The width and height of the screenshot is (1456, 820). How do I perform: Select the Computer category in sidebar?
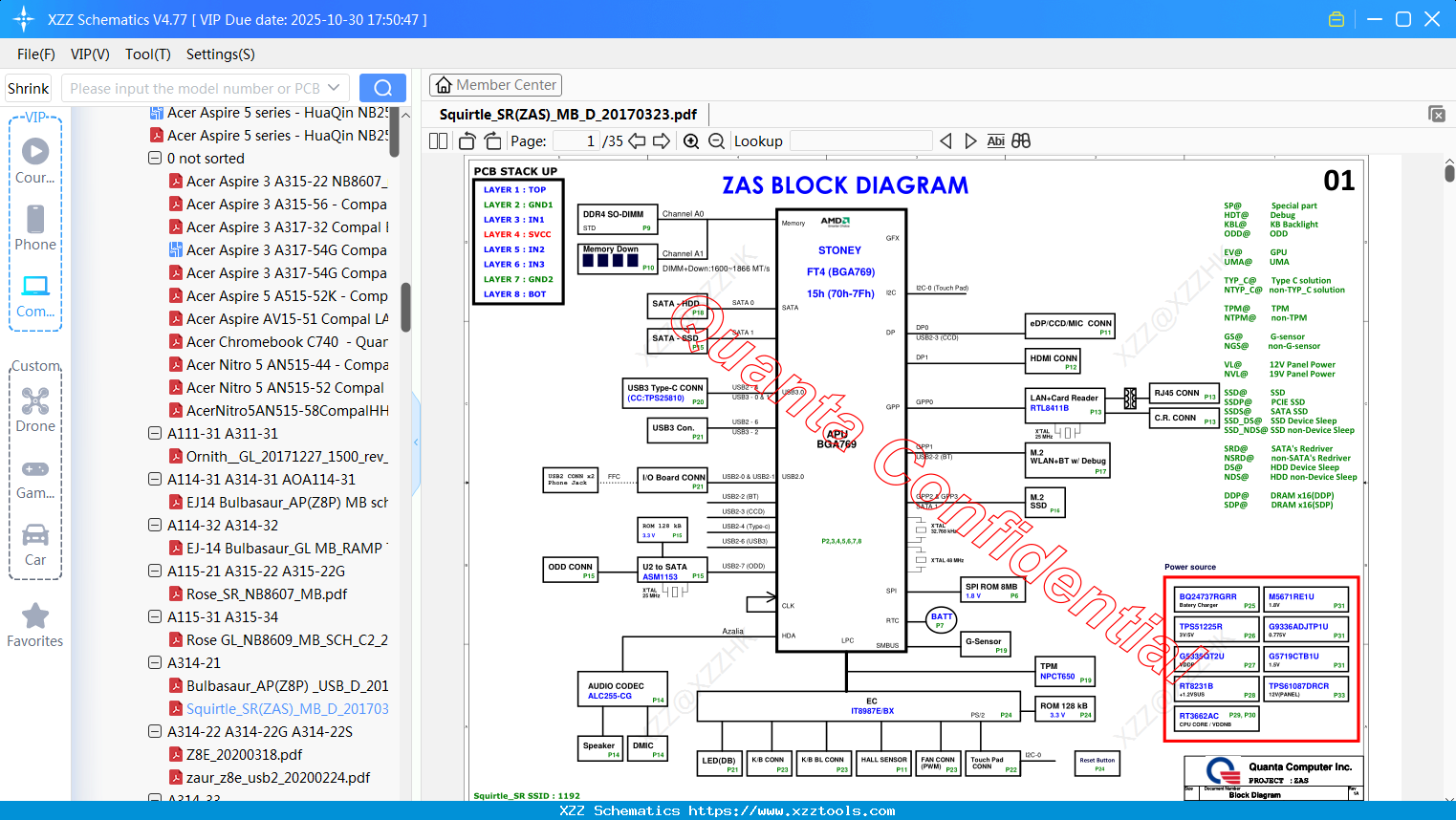tap(35, 296)
